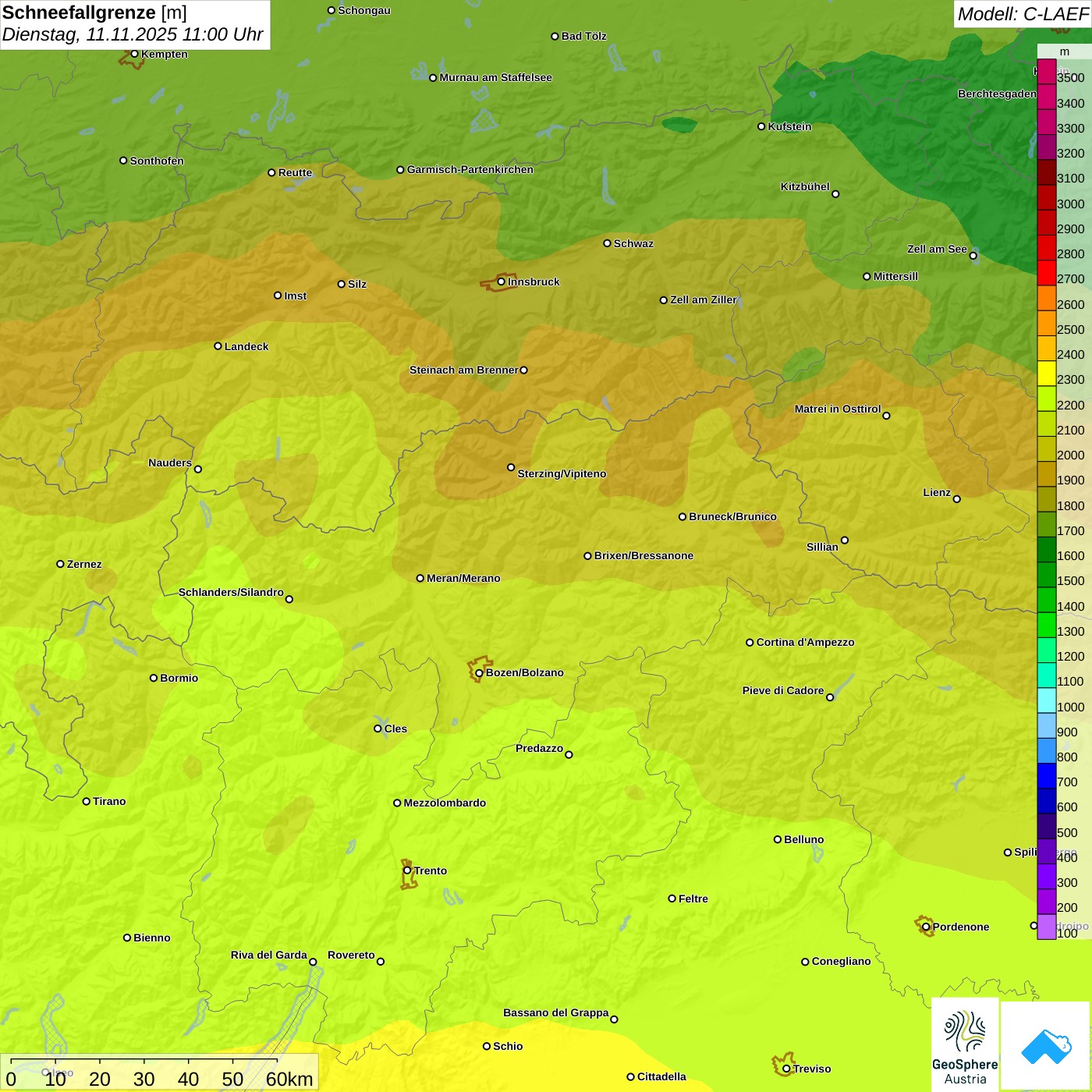
Task: Click the 'Schneefallgrenze [m]' title
Action: 94,12
